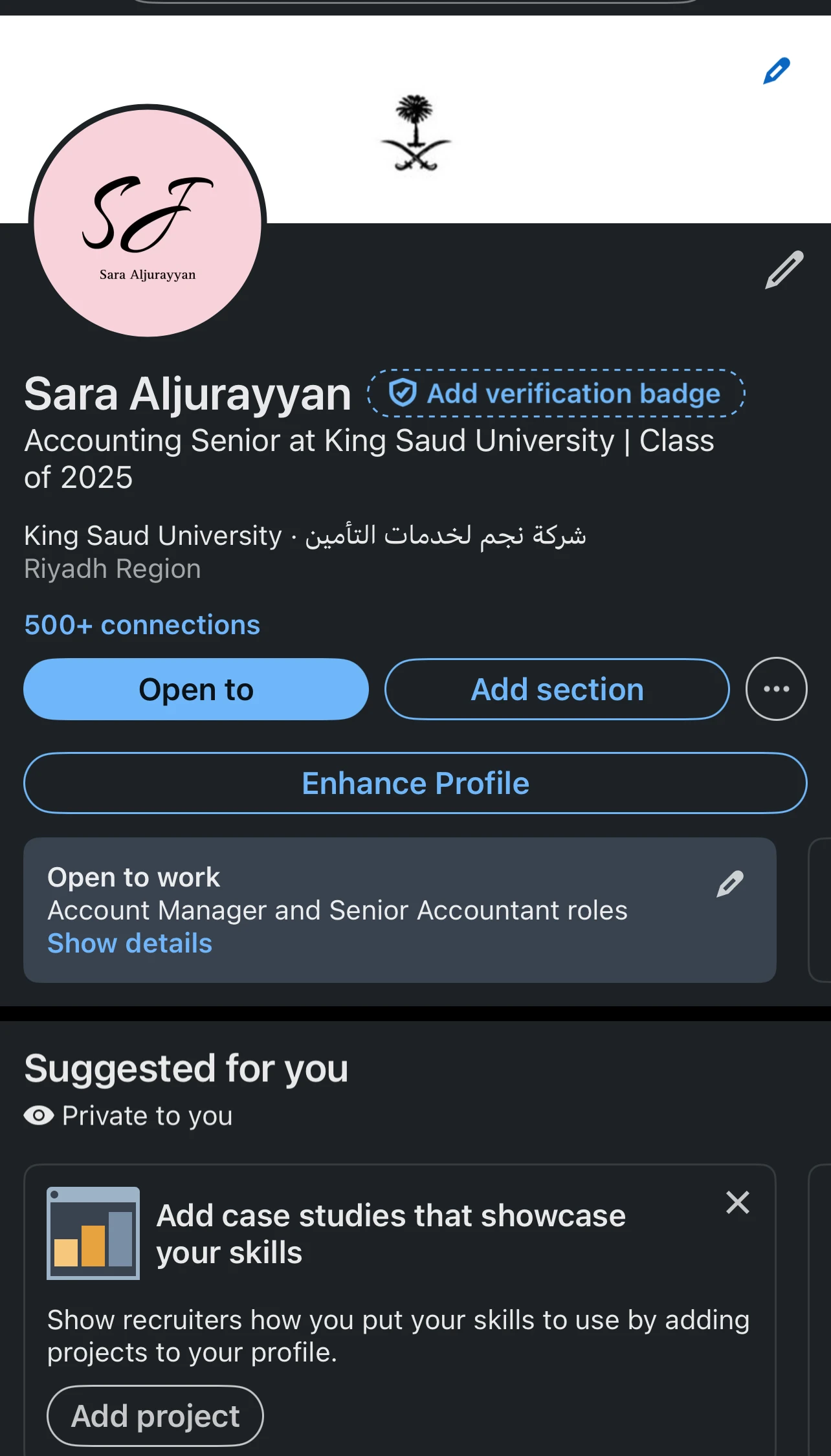Tap the Sara Aljurayyan profile name
Viewport: 831px width, 1456px height.
(x=188, y=394)
